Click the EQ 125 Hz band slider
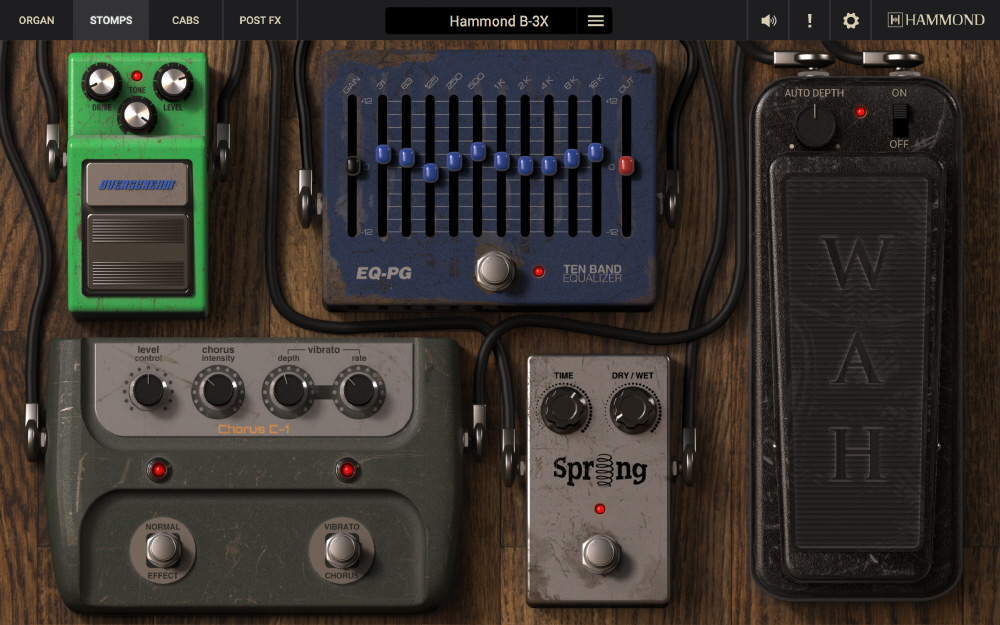Screen dimensions: 1000x625 [x=430, y=172]
